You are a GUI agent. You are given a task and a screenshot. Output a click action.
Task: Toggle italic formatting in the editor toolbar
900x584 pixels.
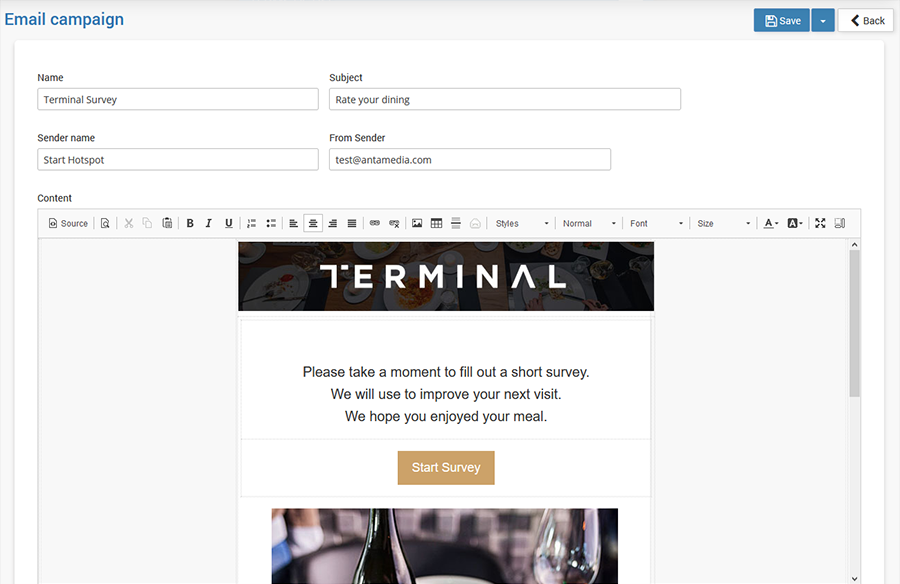click(209, 223)
